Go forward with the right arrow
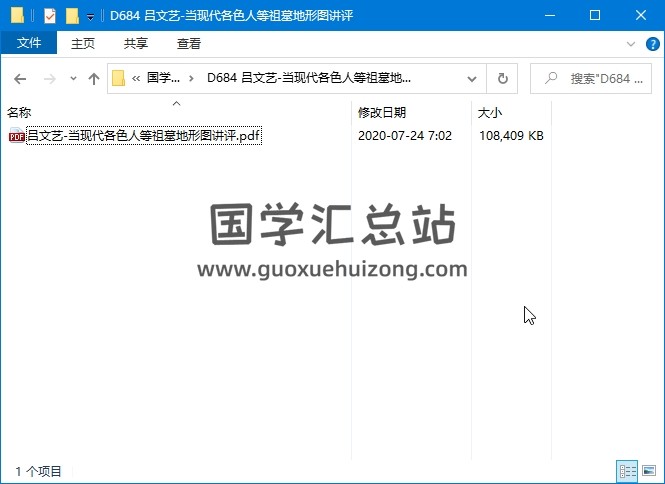This screenshot has height=484, width=665. (50, 78)
